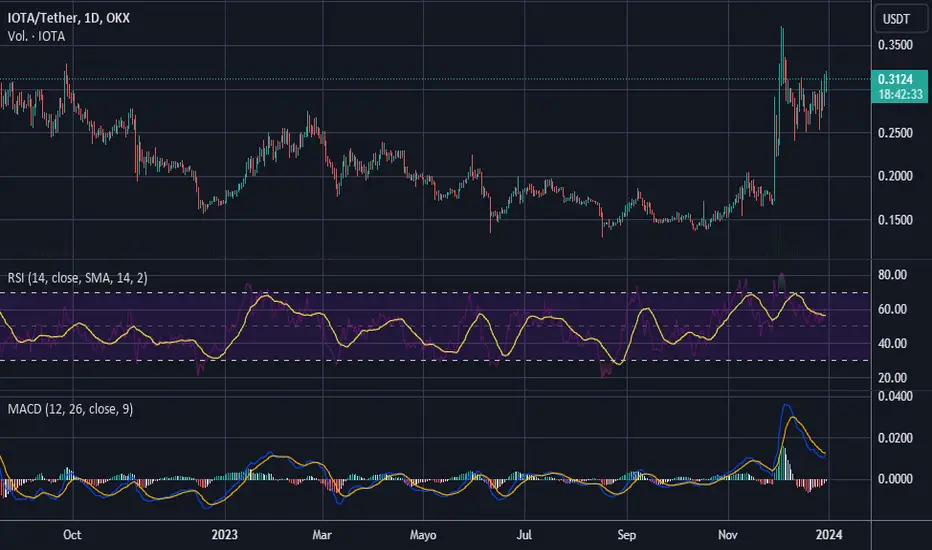Click the Nov label on time axis
This screenshot has width=932, height=550.
728,535
